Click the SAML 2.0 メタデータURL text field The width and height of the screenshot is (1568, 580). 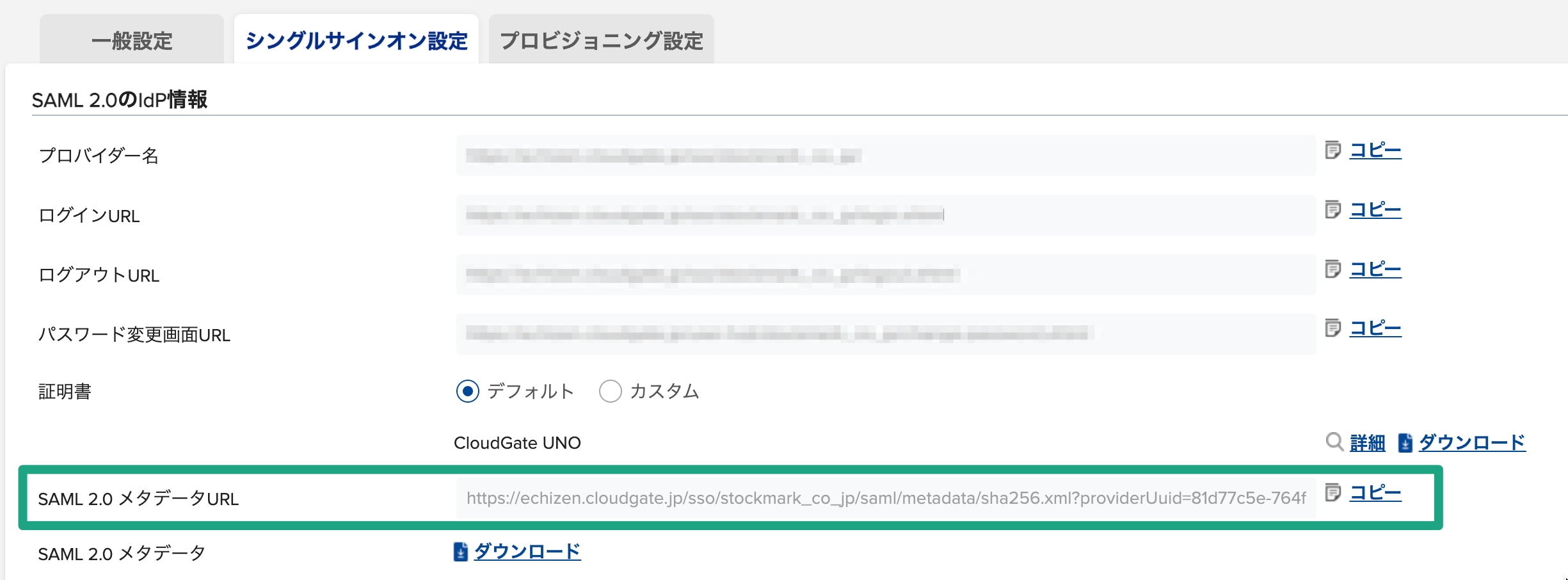886,498
